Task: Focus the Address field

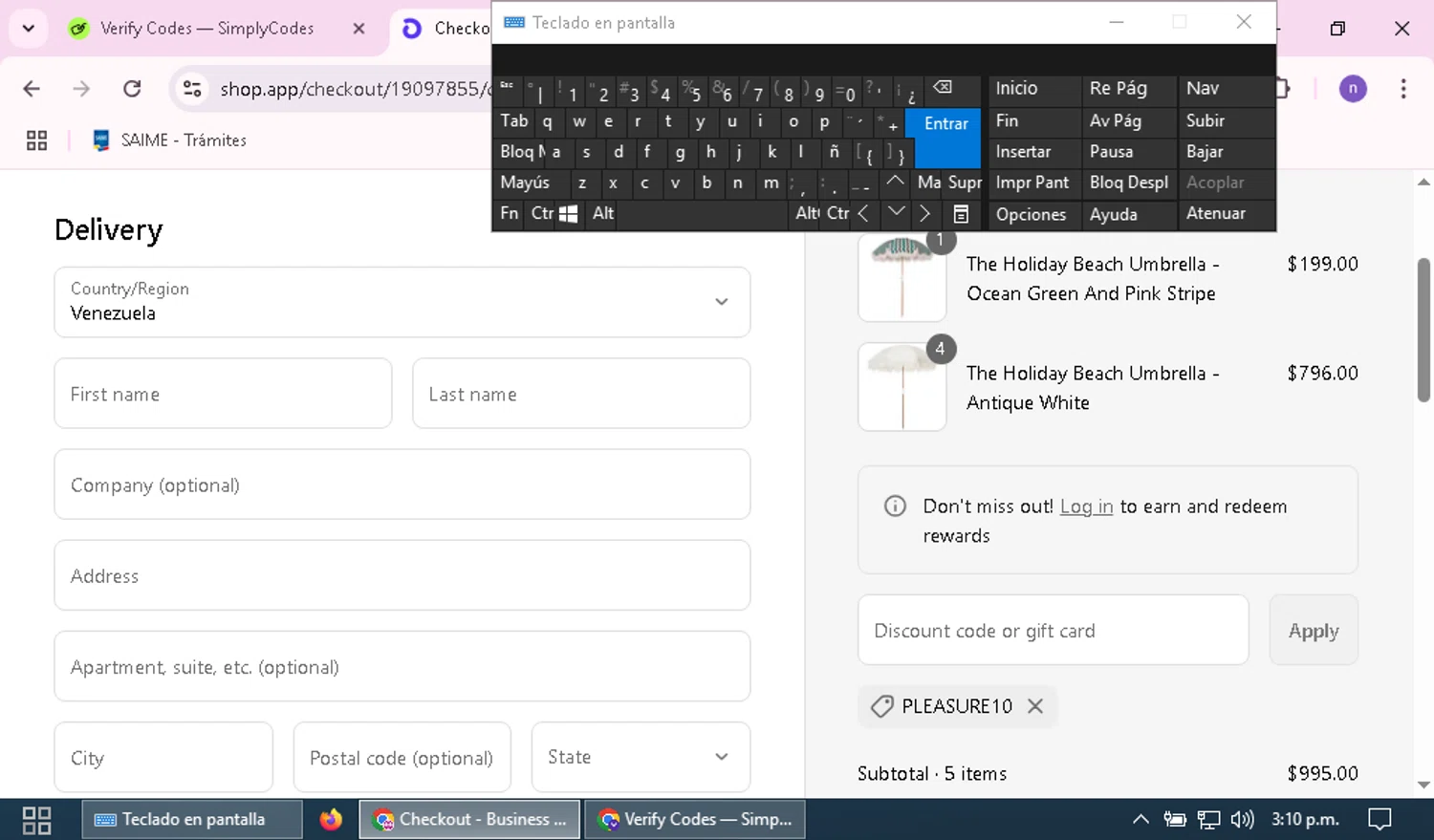Action: (402, 575)
